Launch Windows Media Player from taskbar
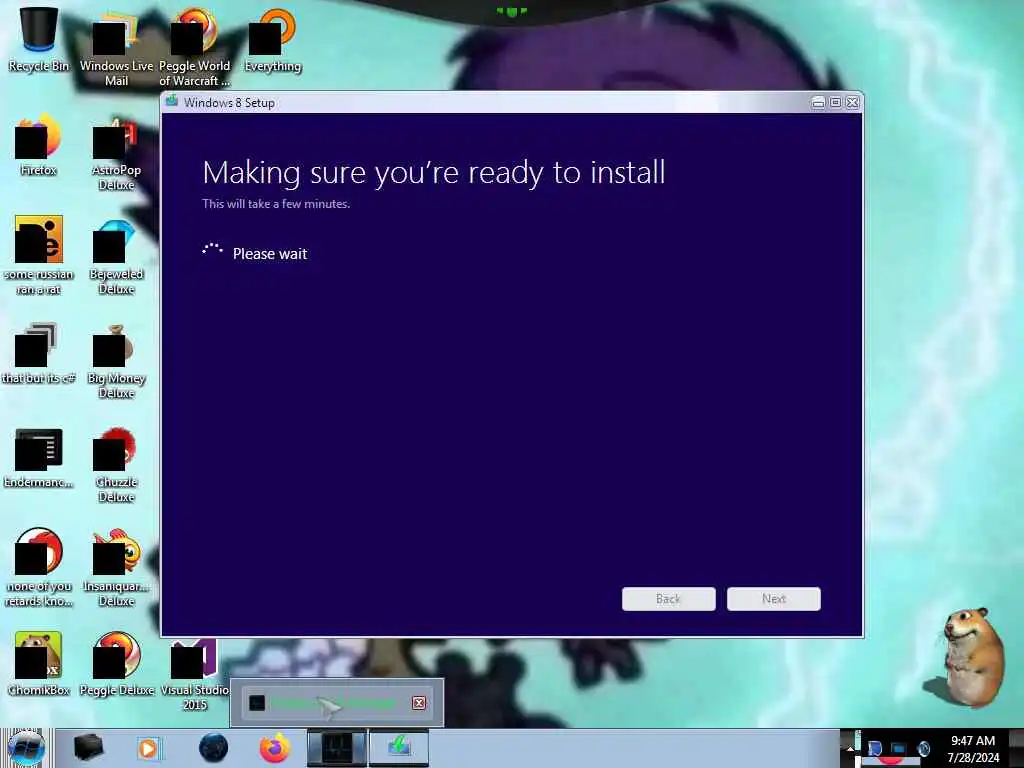1024x768 pixels. click(x=148, y=748)
